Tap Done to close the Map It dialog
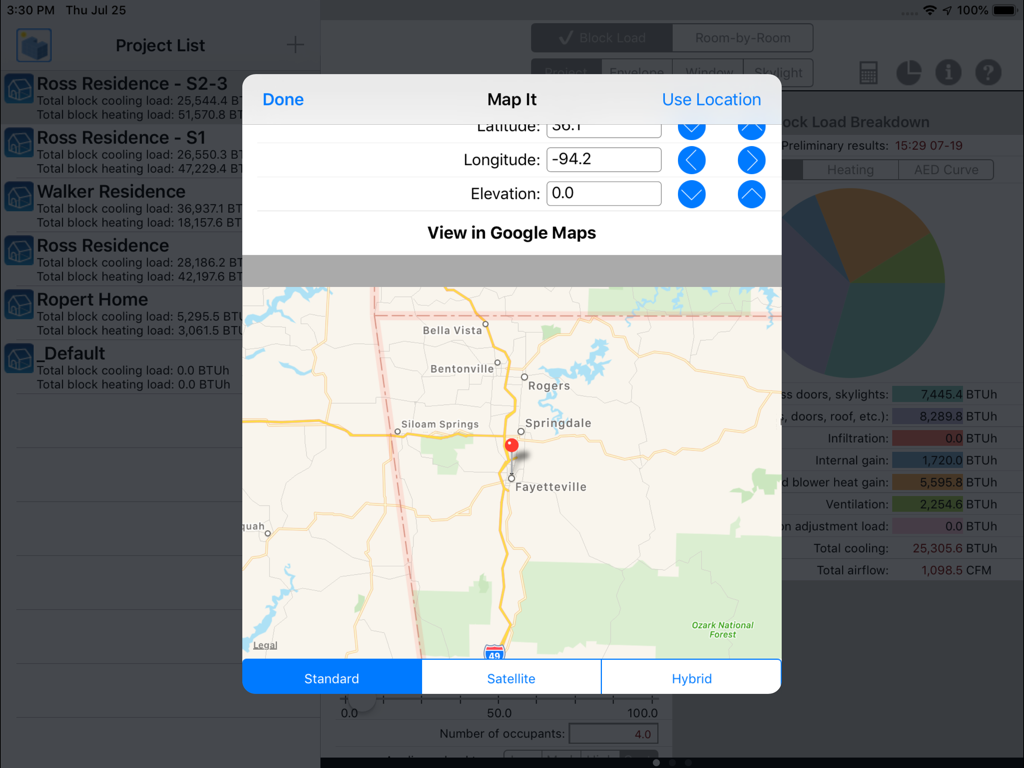 pyautogui.click(x=283, y=99)
